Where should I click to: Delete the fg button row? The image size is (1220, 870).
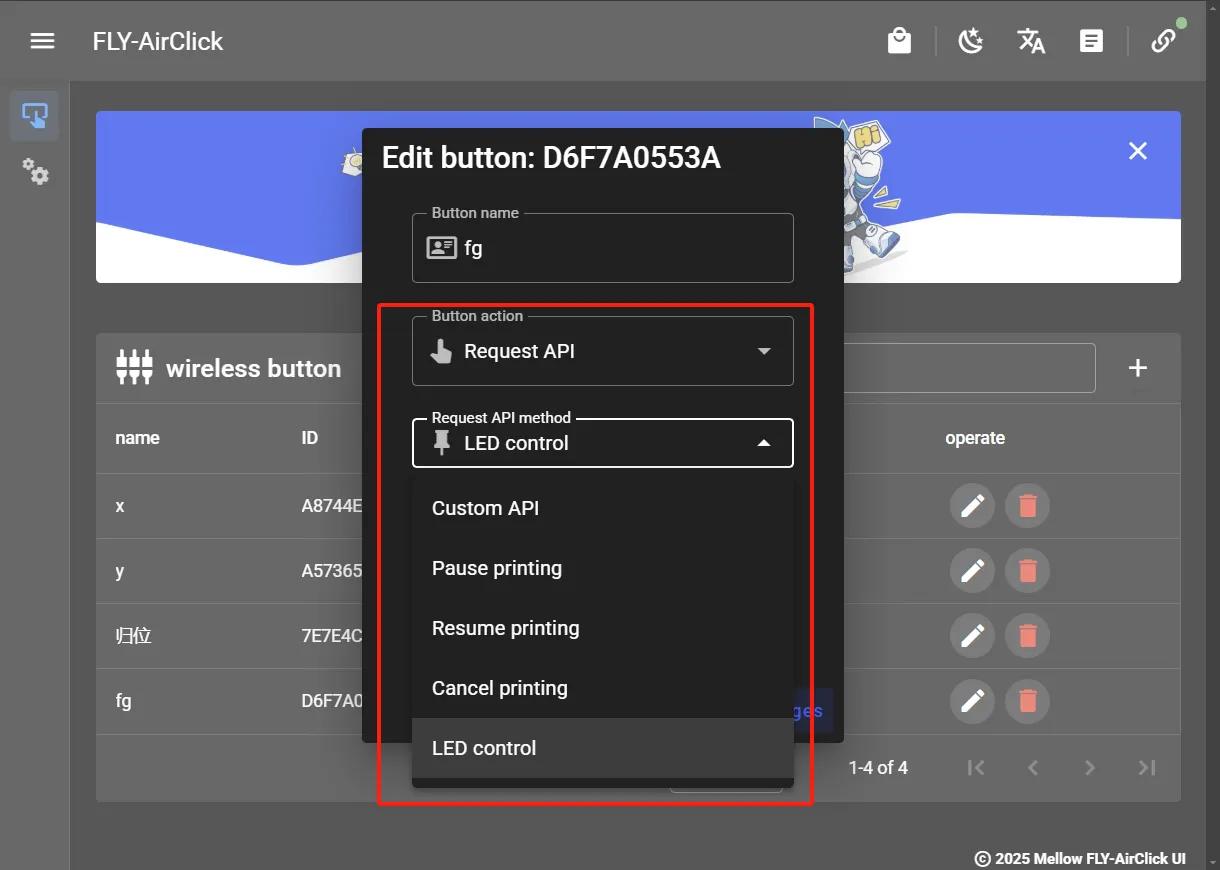pos(1027,701)
